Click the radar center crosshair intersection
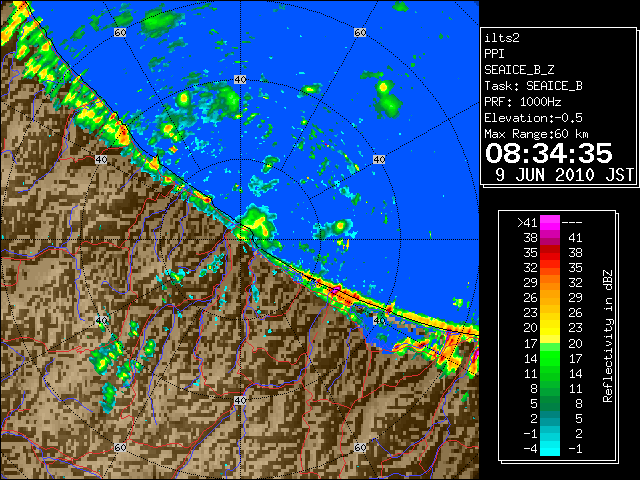 pyautogui.click(x=240, y=240)
